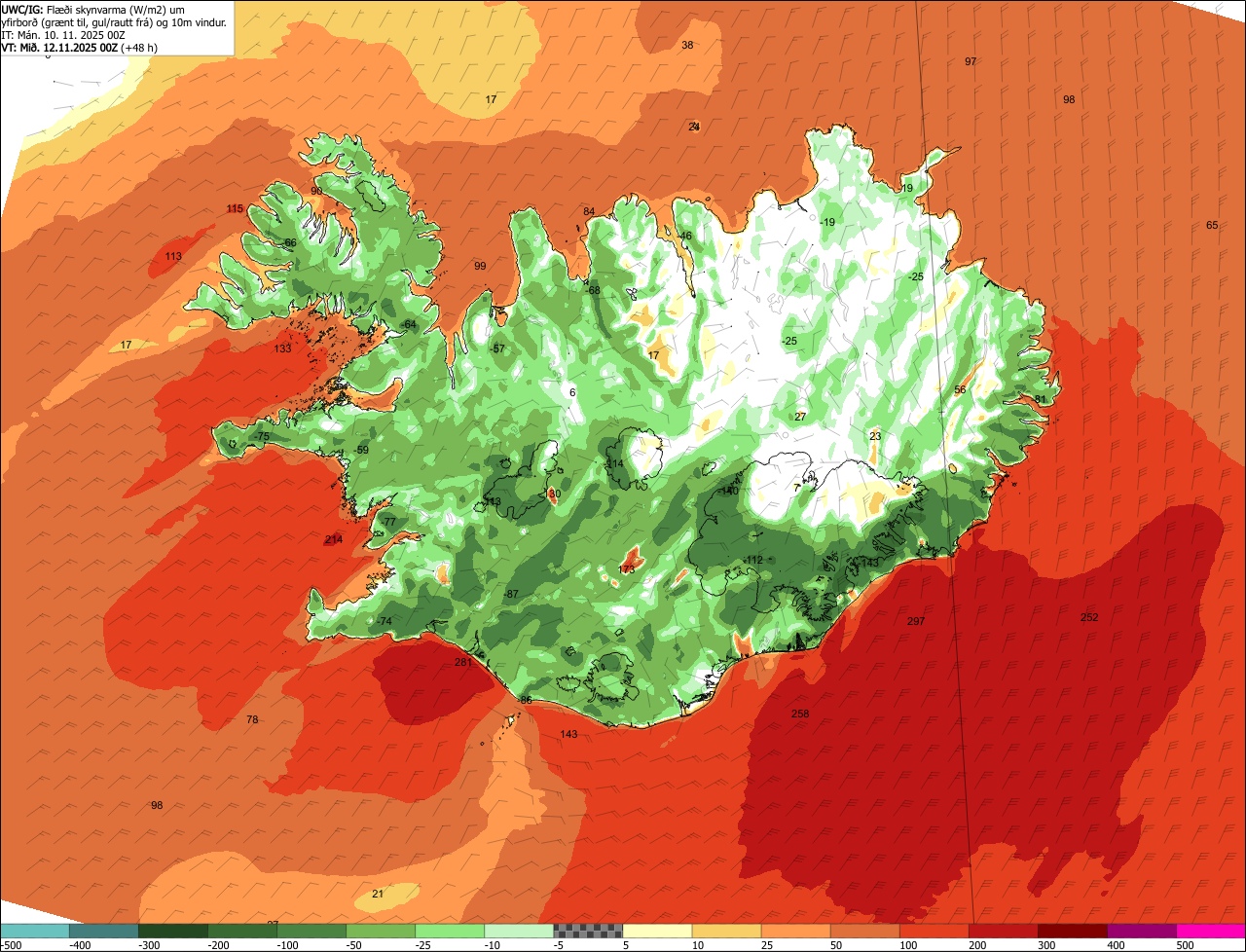The height and width of the screenshot is (952, 1246).
Task: Click the legend swatch between 10 and 25
Action: (727, 931)
